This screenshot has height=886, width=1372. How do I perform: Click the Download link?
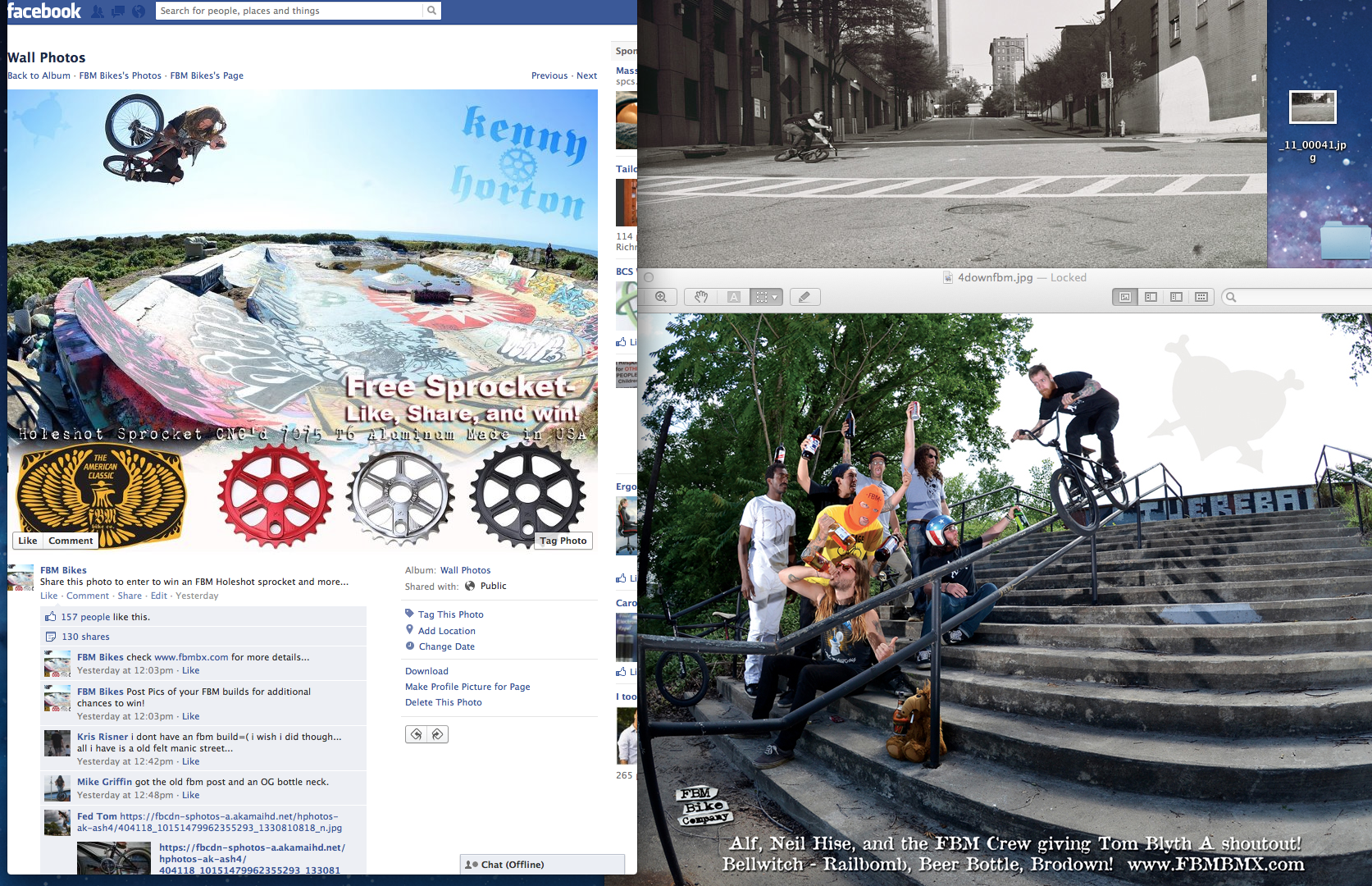[x=426, y=671]
